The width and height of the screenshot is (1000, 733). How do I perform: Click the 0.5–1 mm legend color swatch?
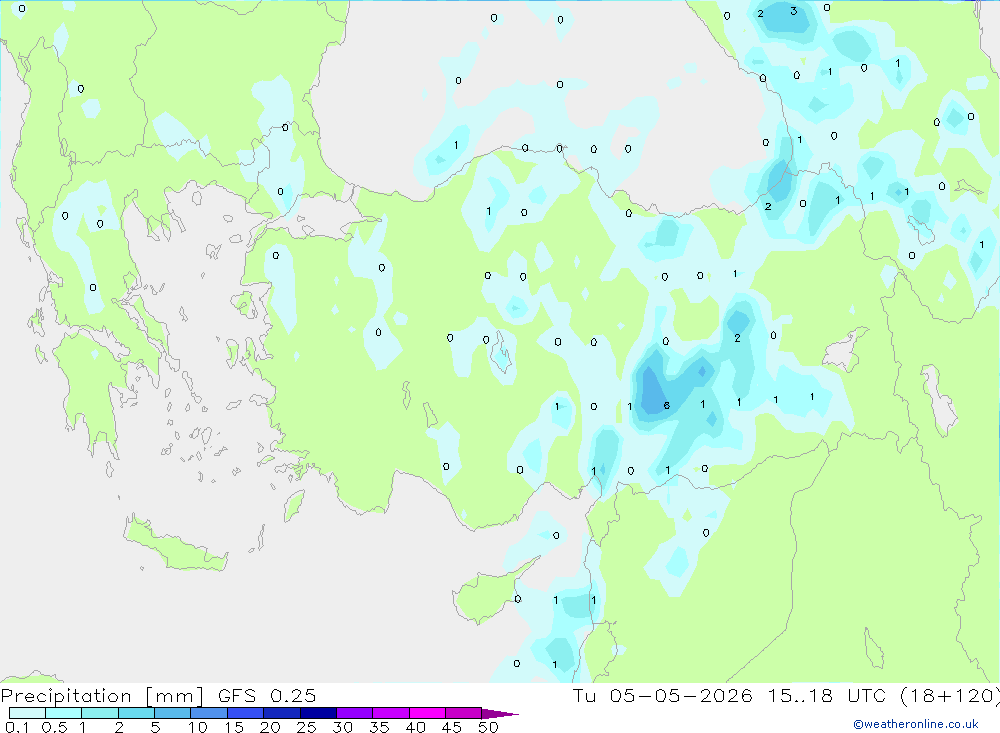click(64, 713)
